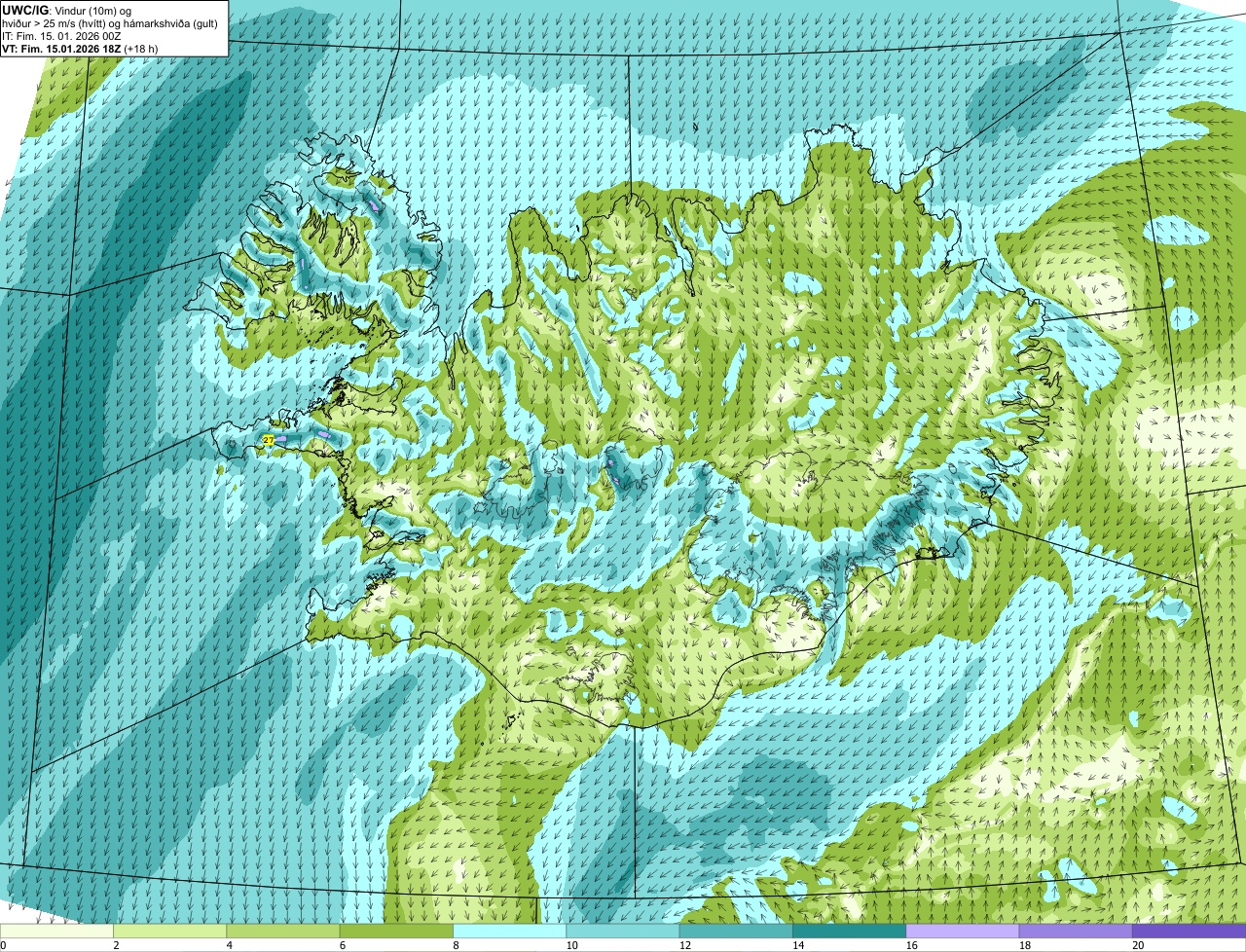Click the legend scale label '2'

pos(116,945)
